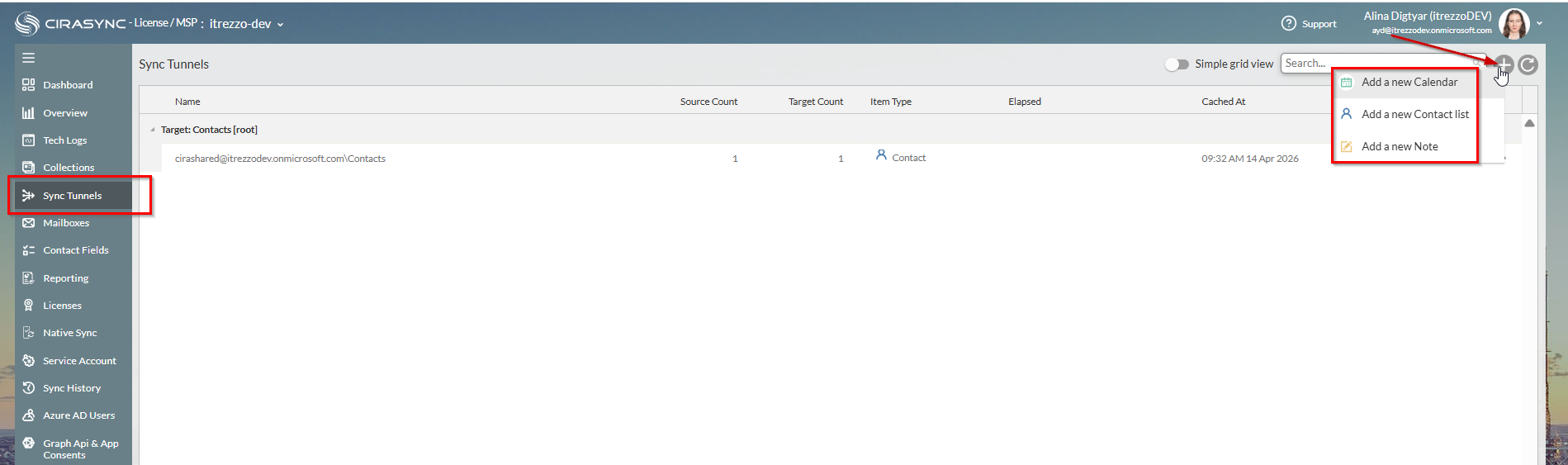1568x465 pixels.
Task: Click the Support question-mark icon
Action: pos(1288,23)
